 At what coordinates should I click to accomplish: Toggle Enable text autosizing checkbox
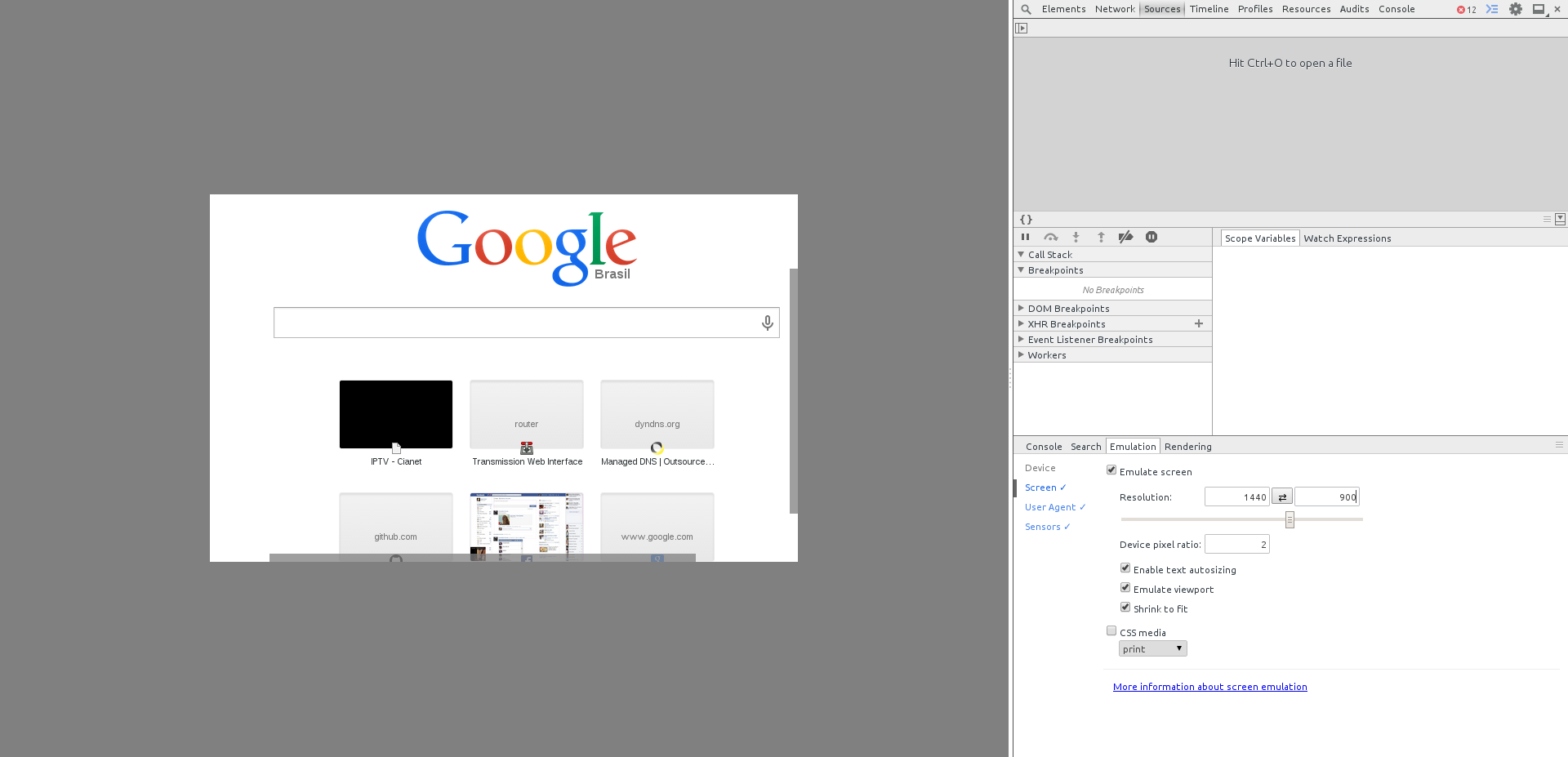pyautogui.click(x=1125, y=568)
